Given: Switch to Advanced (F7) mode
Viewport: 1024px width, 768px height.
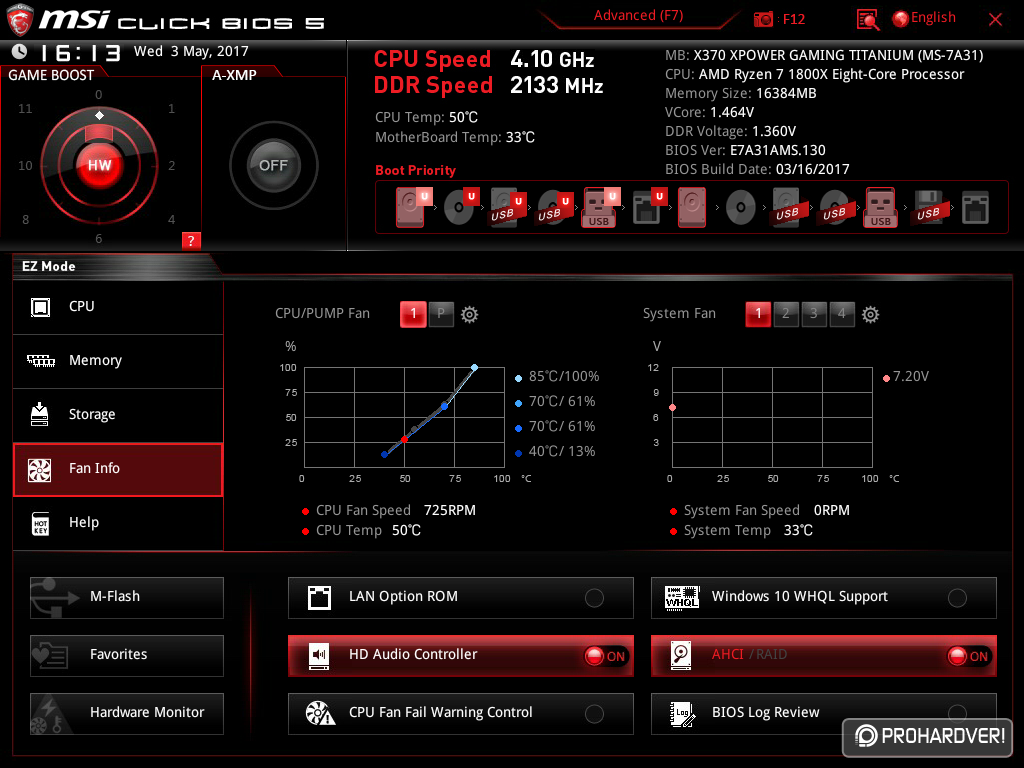Looking at the screenshot, I should click(x=638, y=16).
